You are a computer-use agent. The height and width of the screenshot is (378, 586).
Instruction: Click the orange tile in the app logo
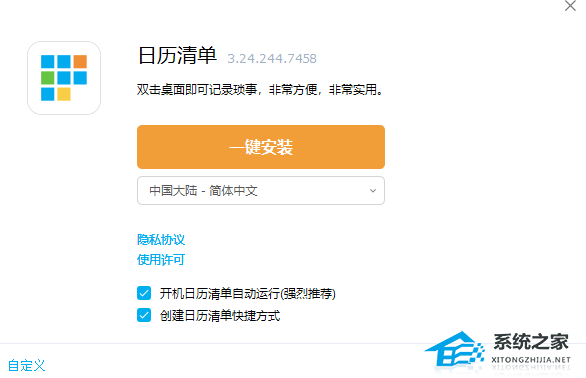tap(80, 62)
